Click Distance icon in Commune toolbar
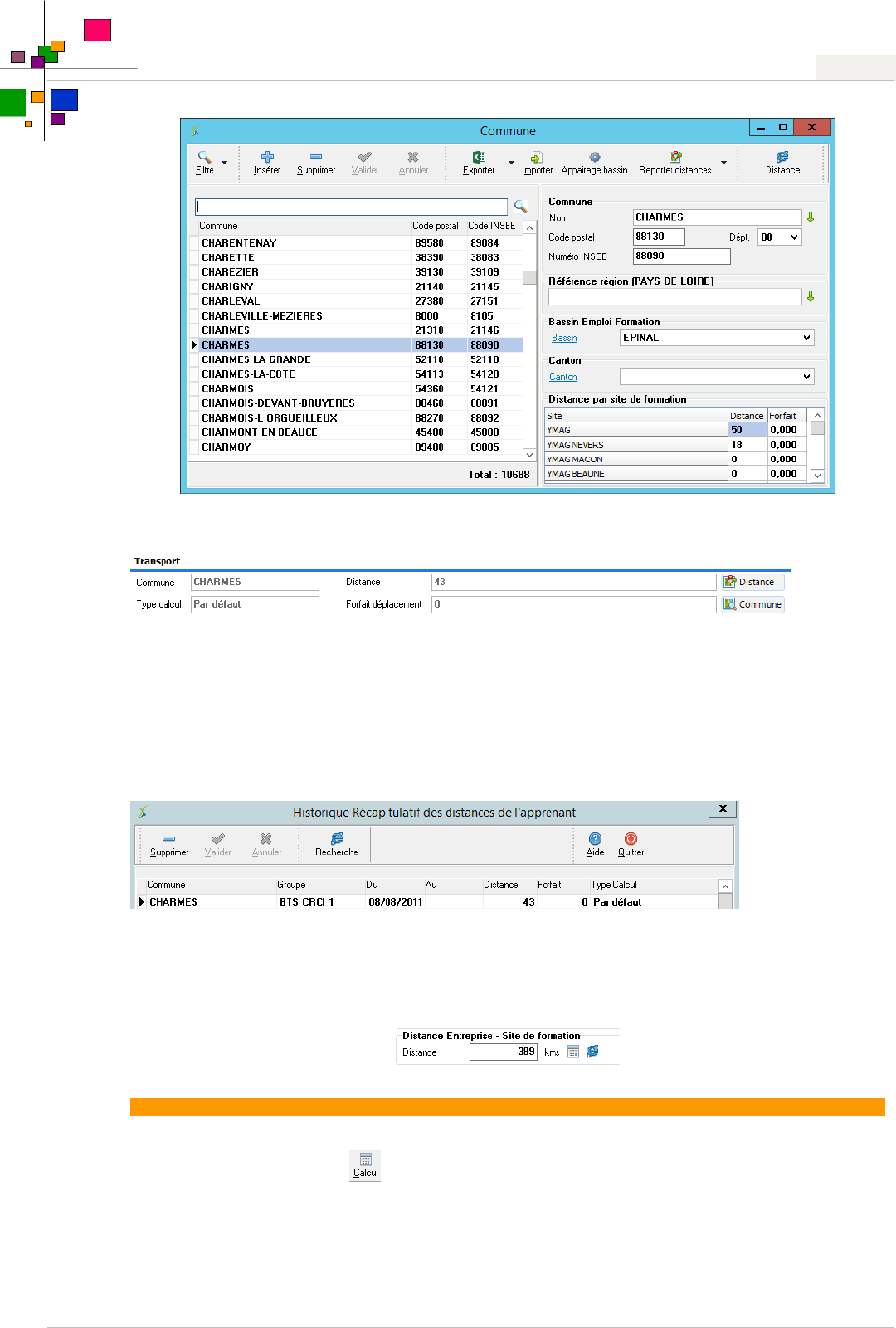Viewport: 896px width, 1328px height. click(782, 163)
